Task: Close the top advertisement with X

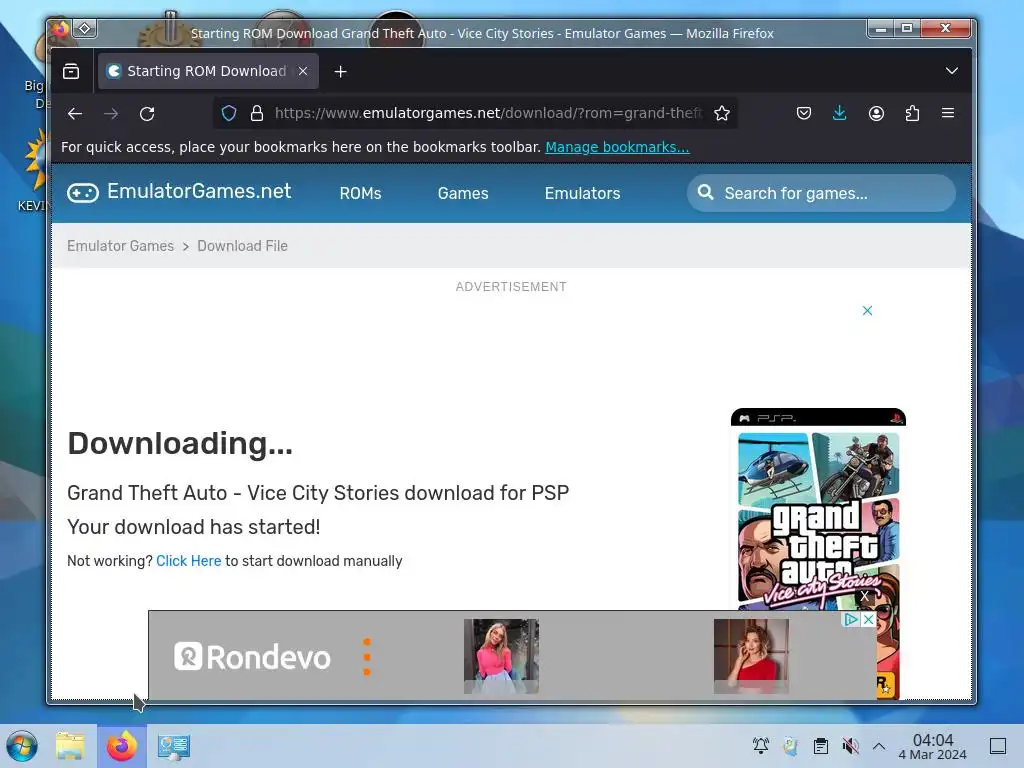Action: [867, 311]
